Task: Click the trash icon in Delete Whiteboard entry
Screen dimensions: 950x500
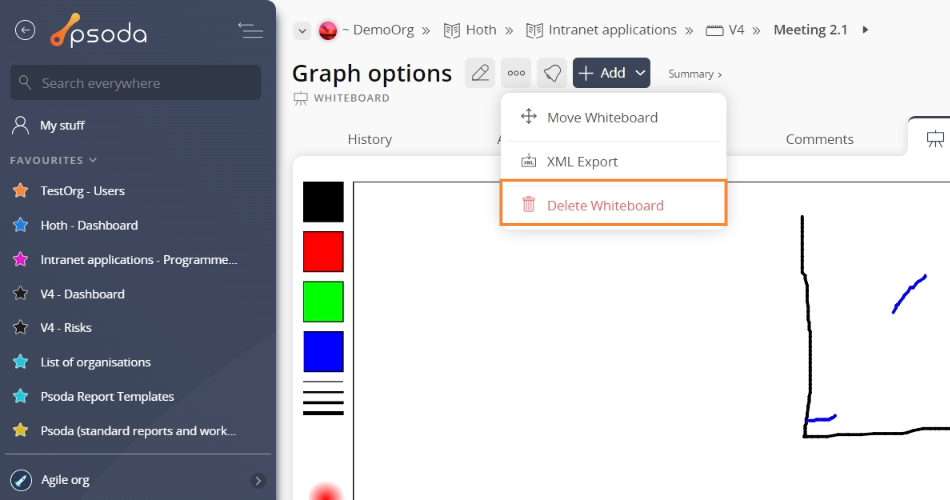Action: point(529,204)
